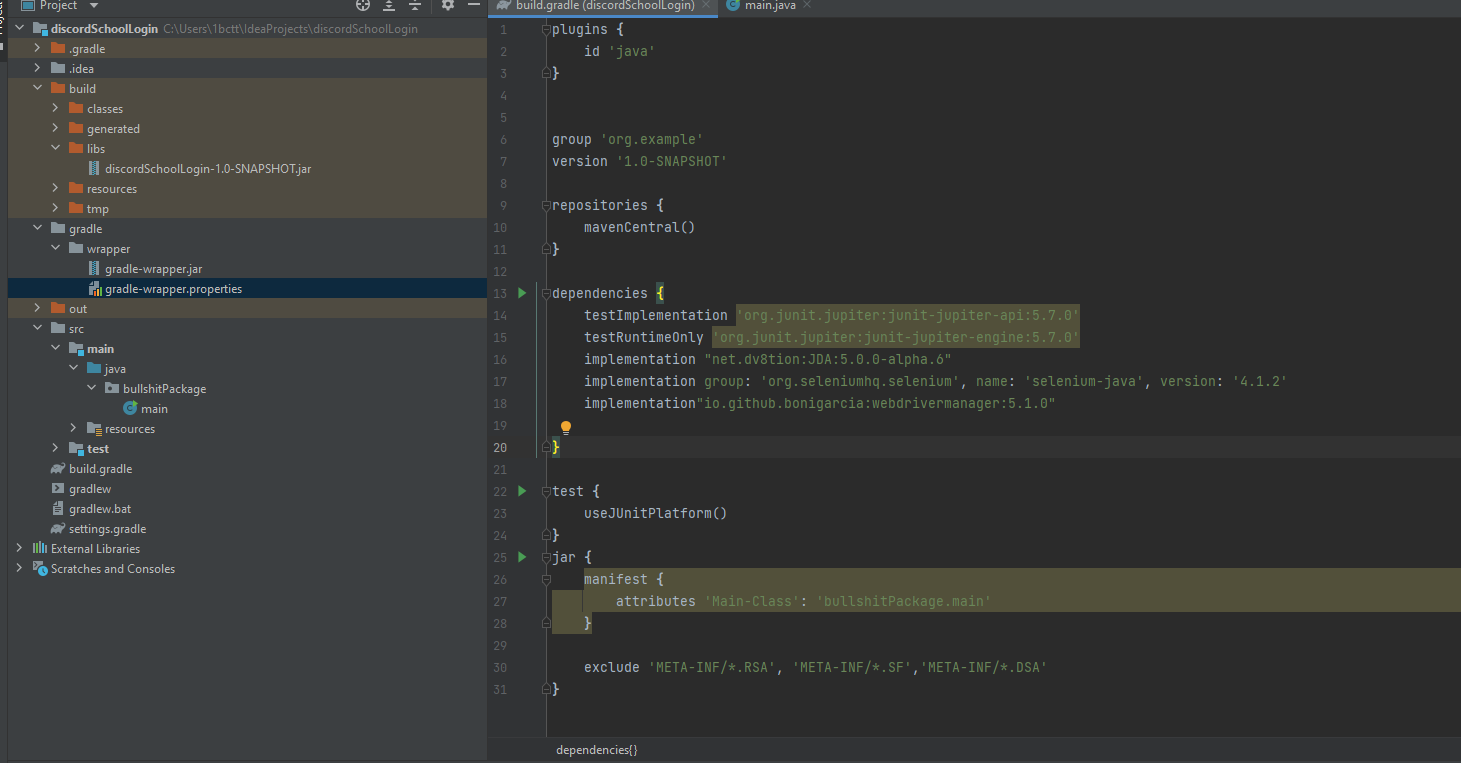
Task: Expand the resources folder under main
Action: pyautogui.click(x=73, y=429)
